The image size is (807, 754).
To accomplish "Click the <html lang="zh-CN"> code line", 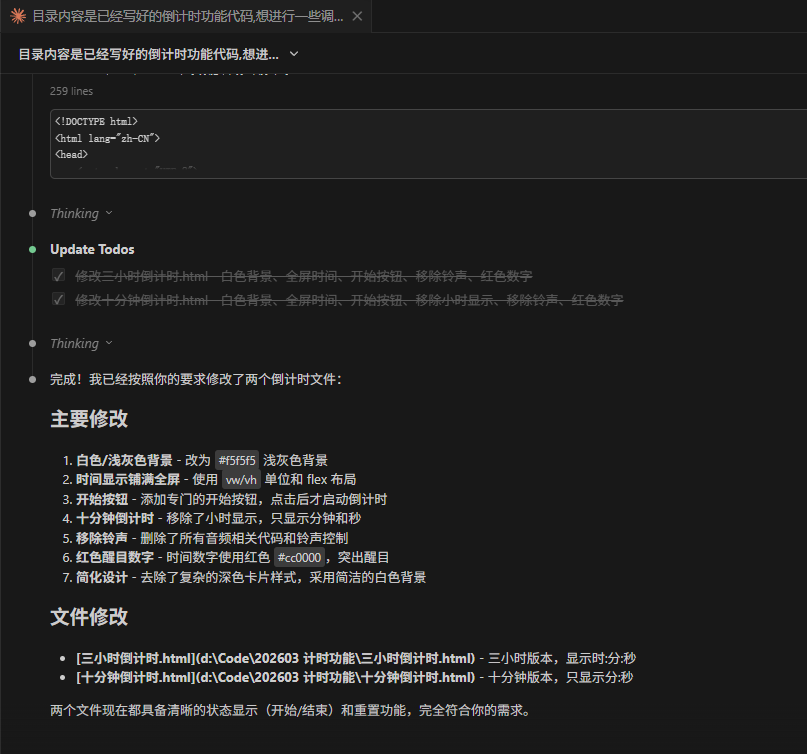I will pos(108,138).
